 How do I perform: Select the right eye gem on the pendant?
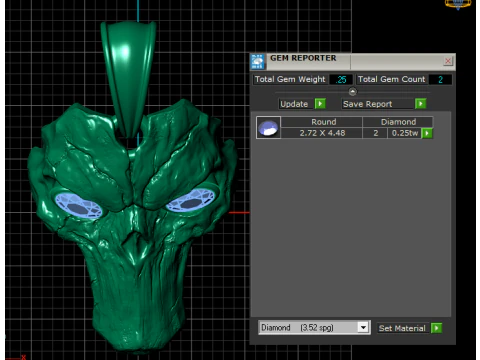[x=190, y=200]
